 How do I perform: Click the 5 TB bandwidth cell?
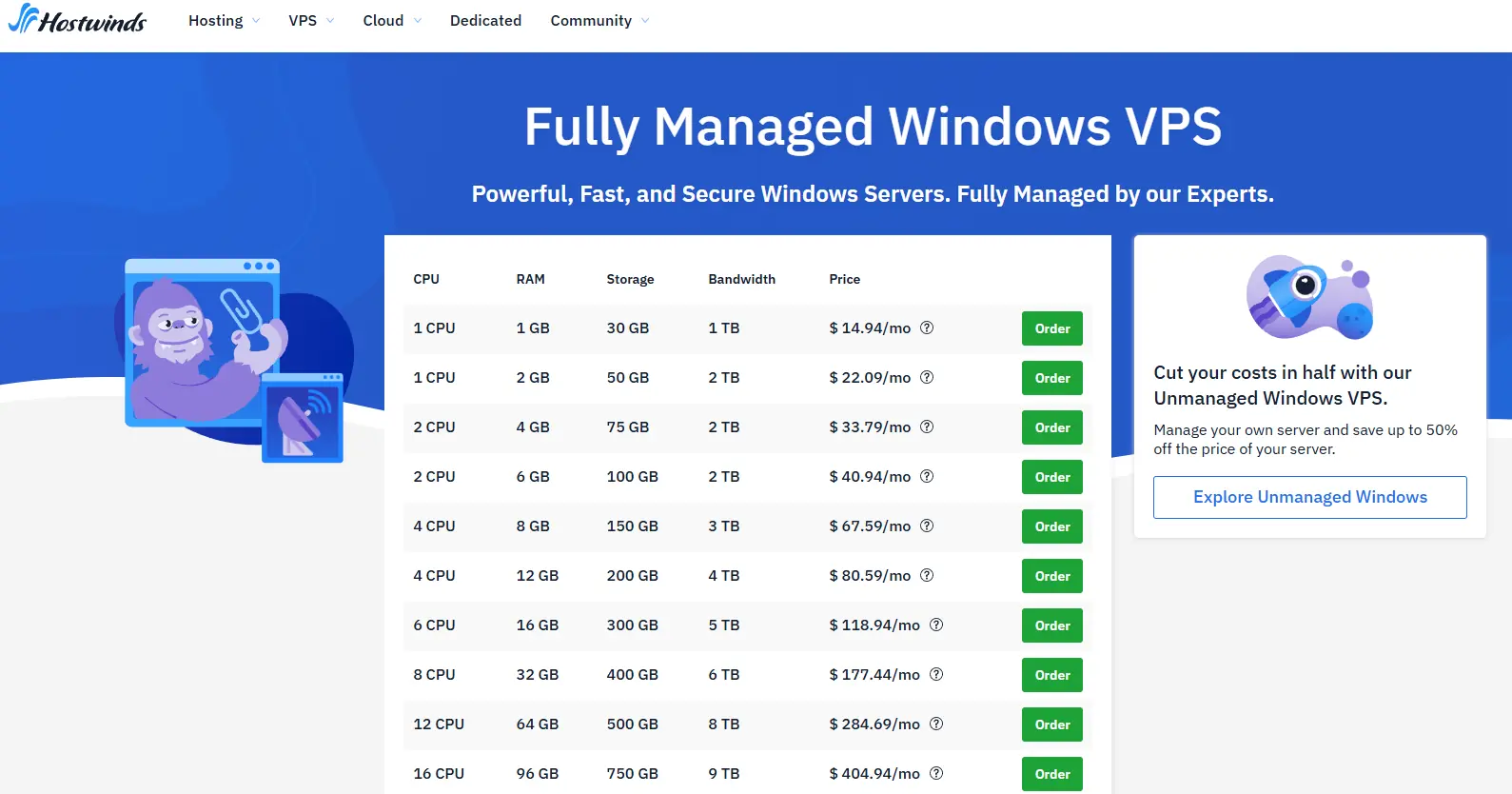tap(723, 625)
